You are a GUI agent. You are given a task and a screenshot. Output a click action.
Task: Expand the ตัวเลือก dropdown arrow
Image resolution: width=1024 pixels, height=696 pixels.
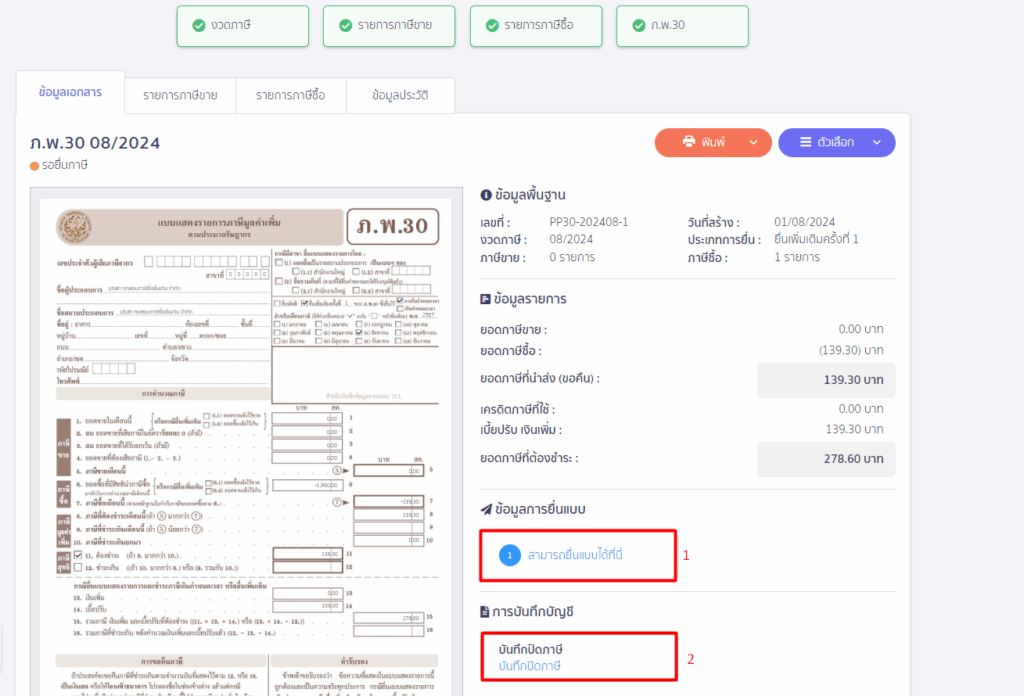click(877, 142)
